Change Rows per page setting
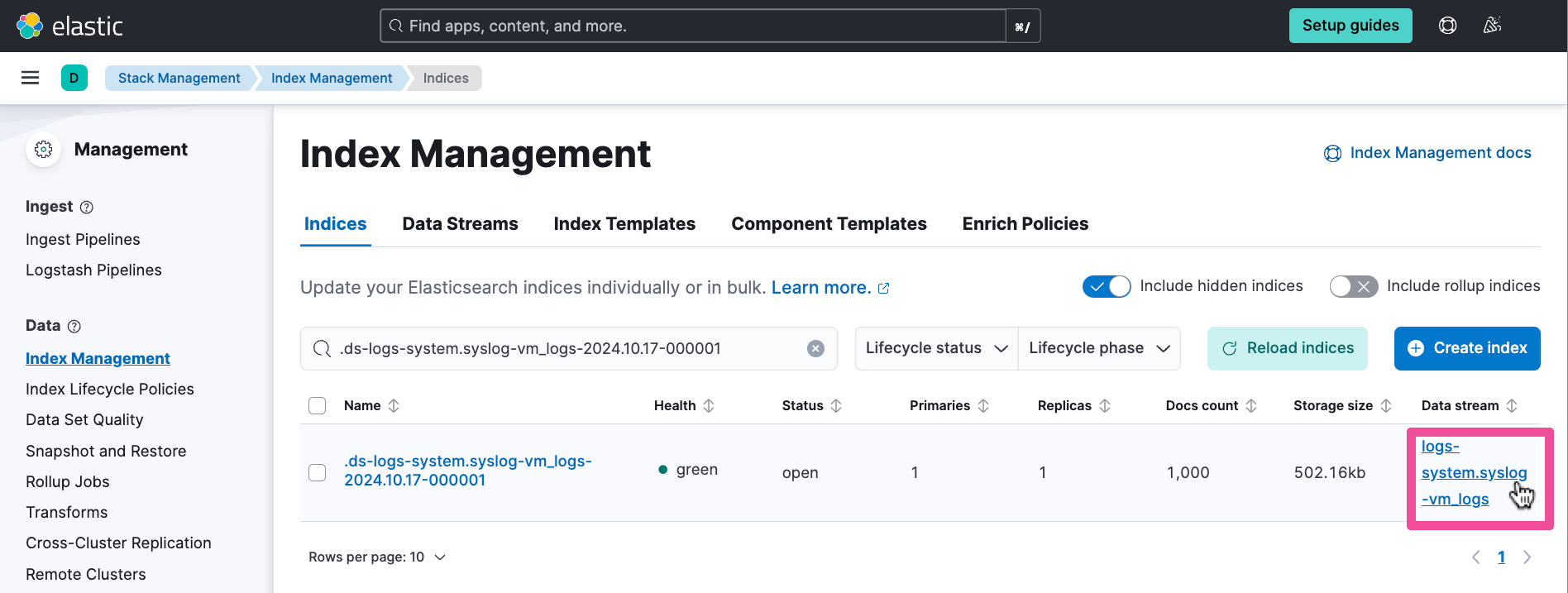 pos(377,557)
